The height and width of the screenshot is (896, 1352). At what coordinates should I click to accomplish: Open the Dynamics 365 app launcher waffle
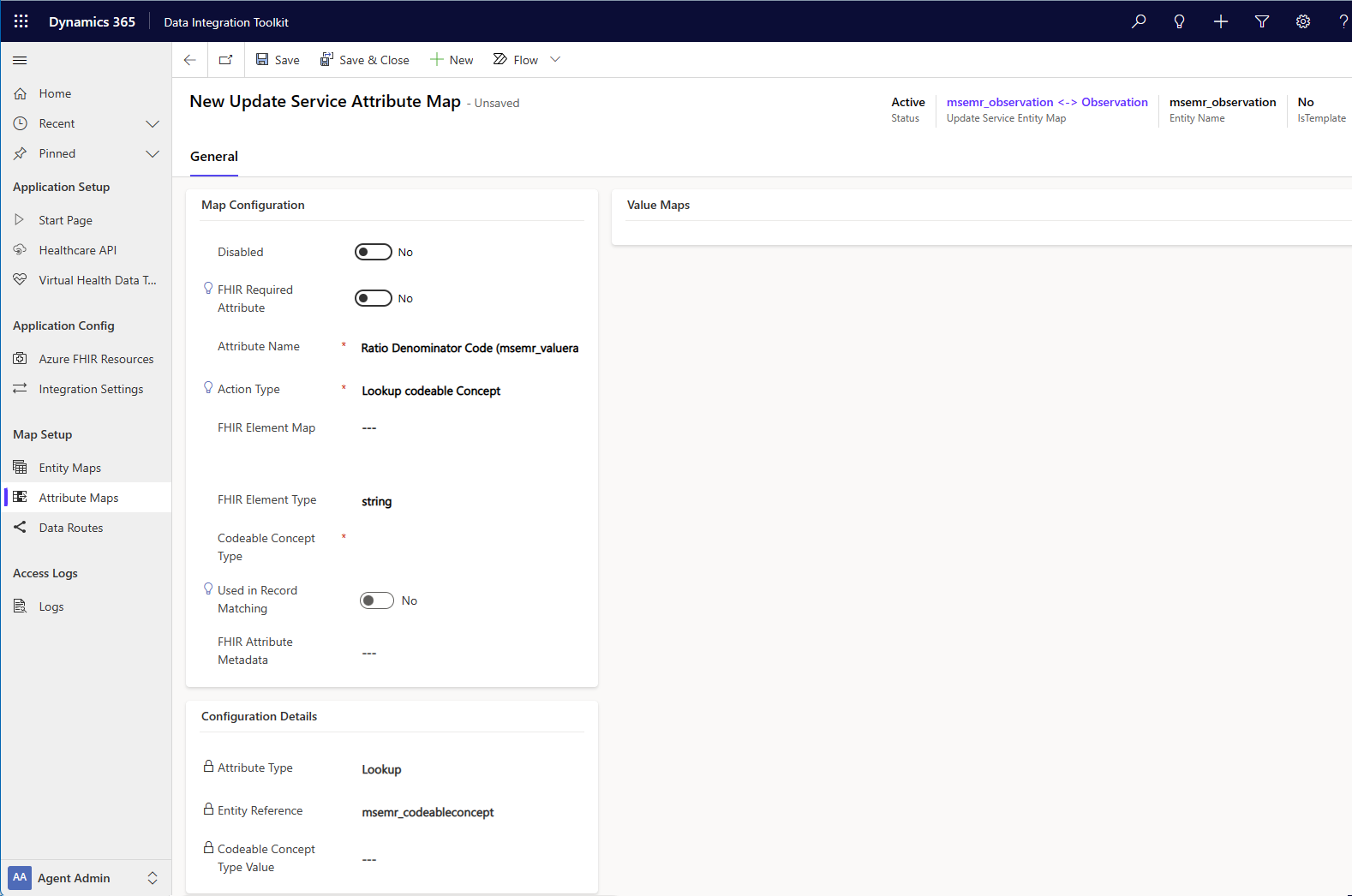coord(21,21)
